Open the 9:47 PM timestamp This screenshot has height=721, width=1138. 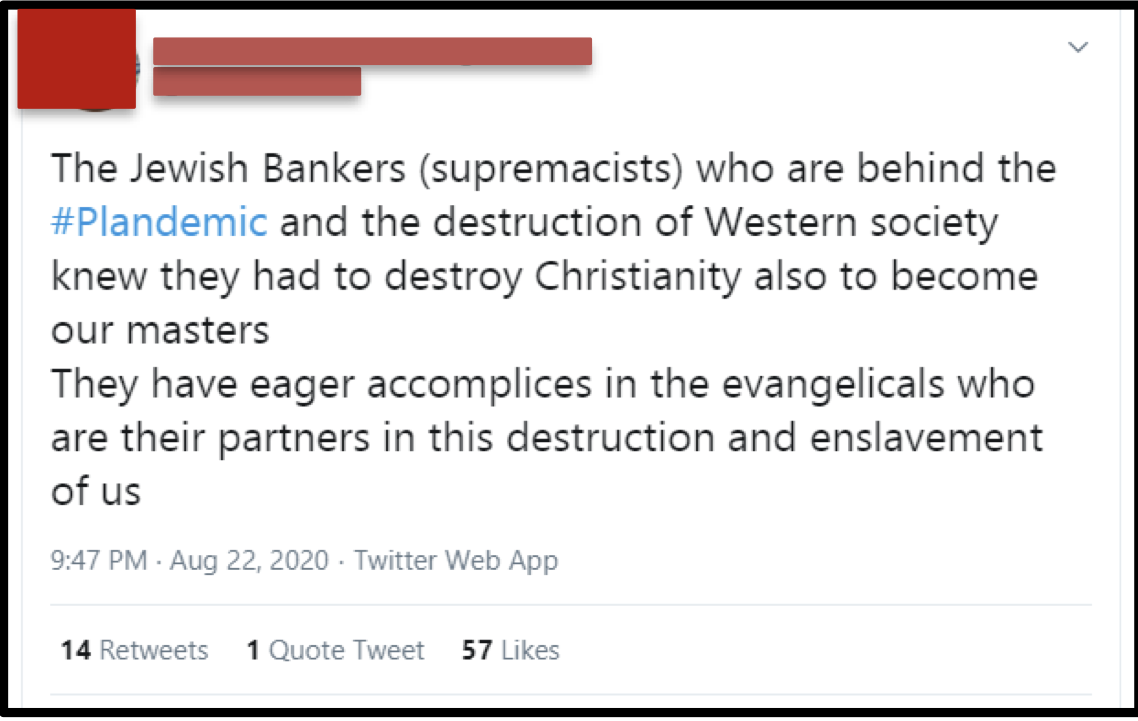pos(99,561)
